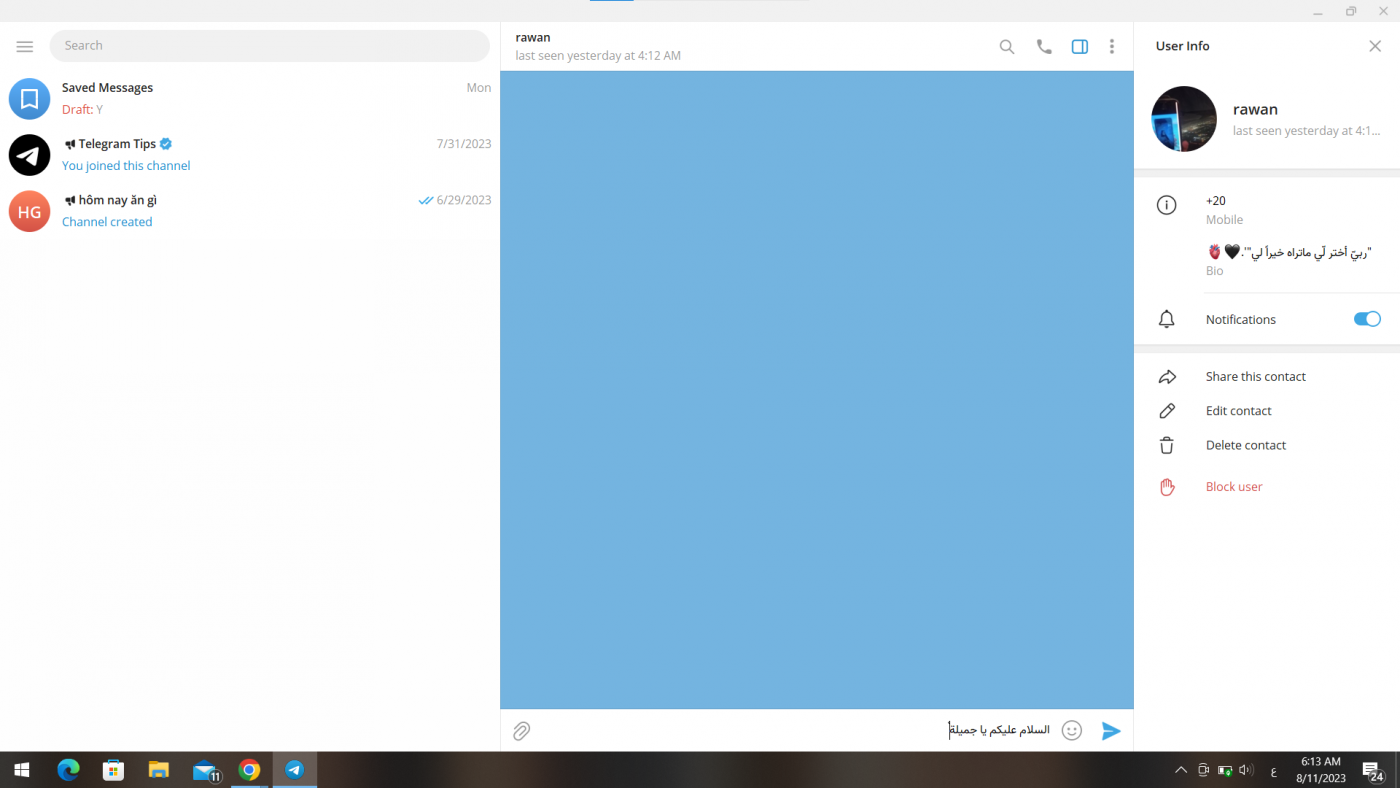This screenshot has height=788, width=1400.
Task: Click the Telegram taskbar icon
Action: click(x=295, y=770)
